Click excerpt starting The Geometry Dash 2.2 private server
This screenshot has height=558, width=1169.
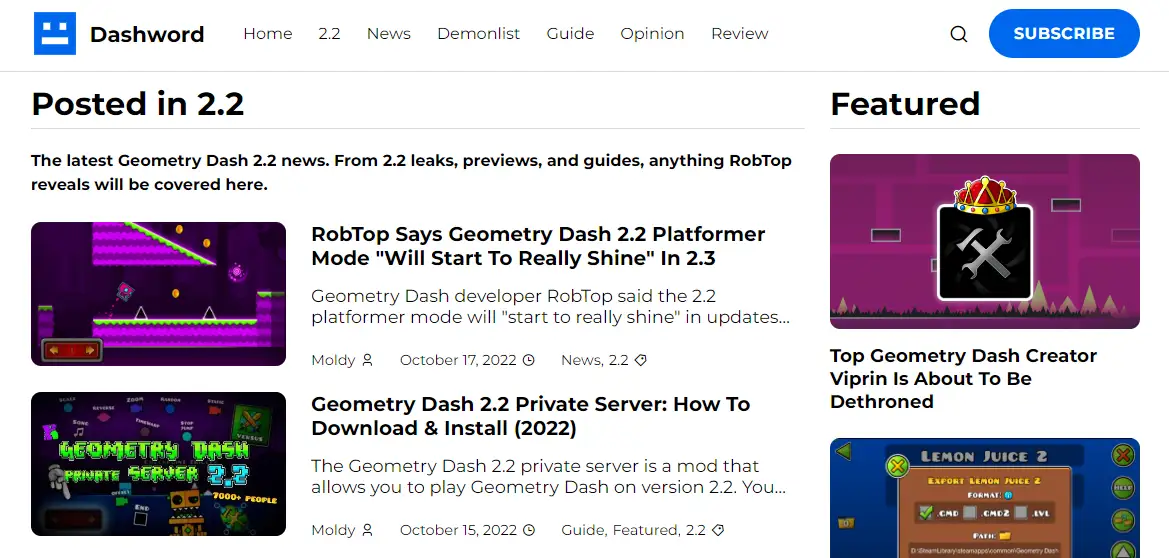point(550,477)
